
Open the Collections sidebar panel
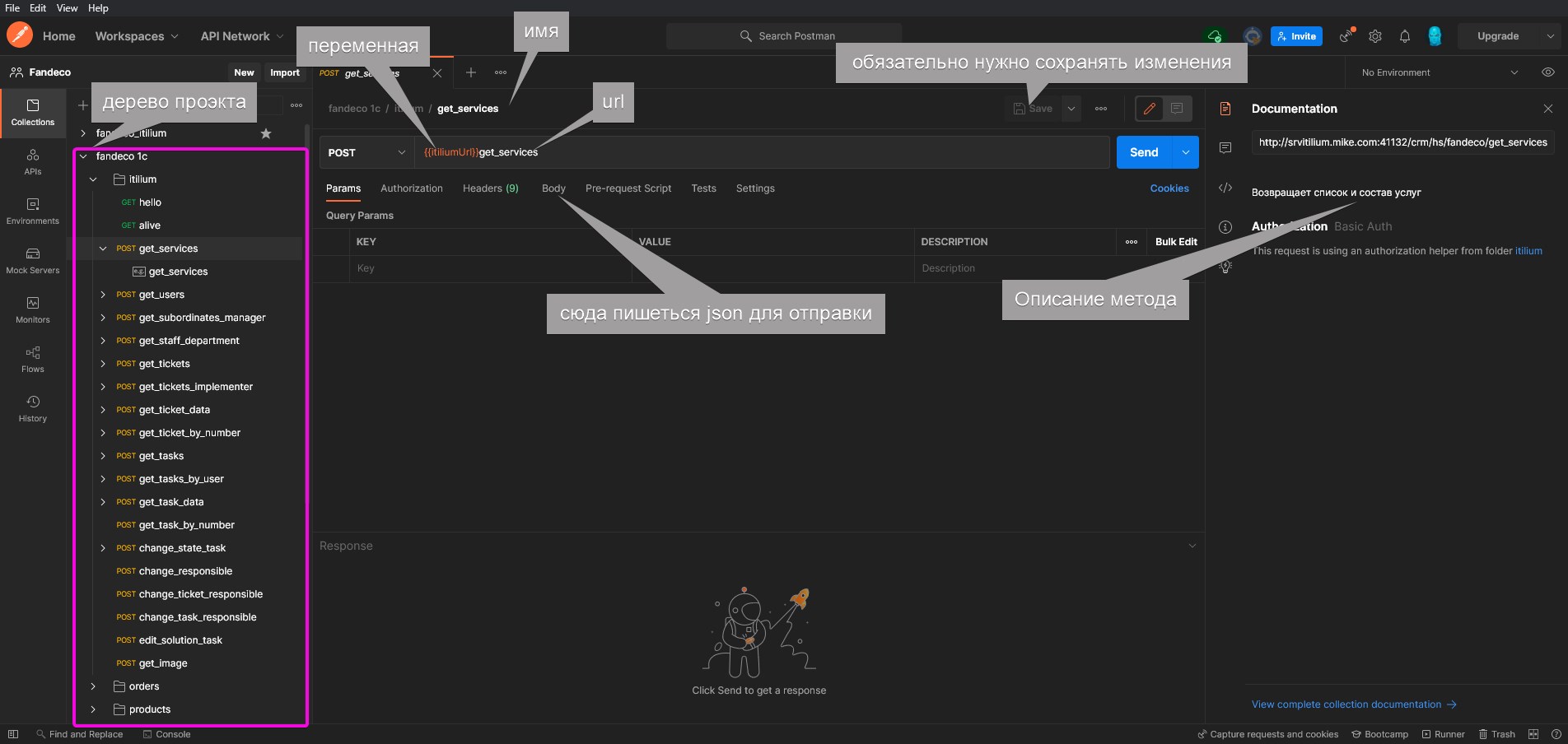[x=33, y=112]
